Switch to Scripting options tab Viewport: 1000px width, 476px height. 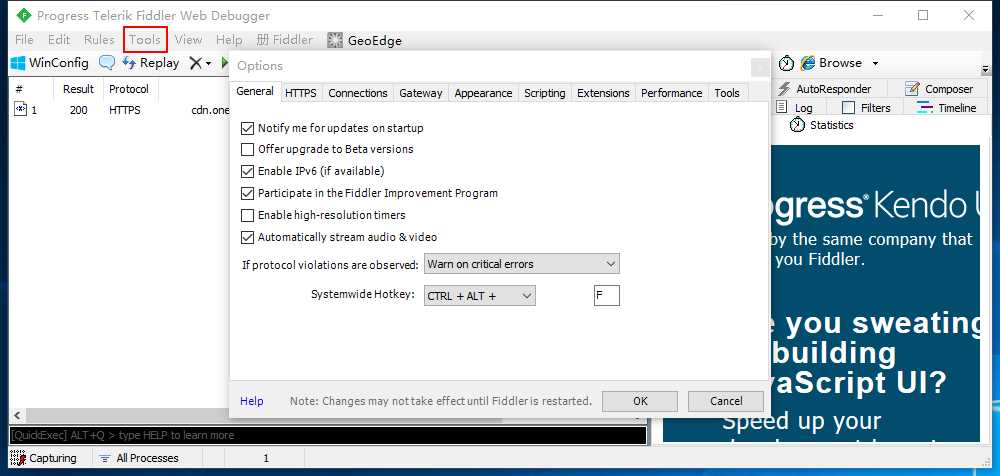[545, 93]
